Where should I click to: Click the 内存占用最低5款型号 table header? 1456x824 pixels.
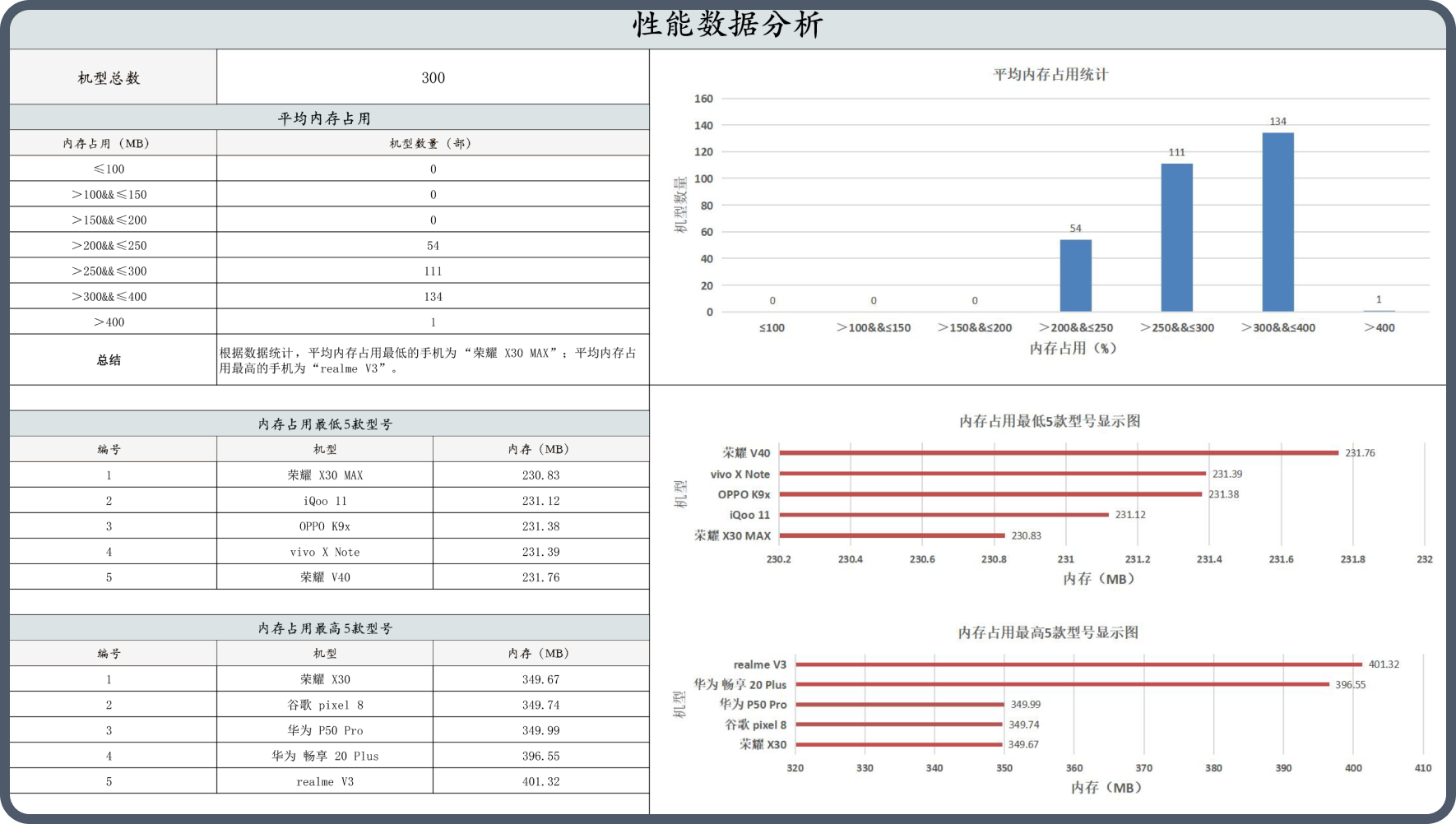point(325,424)
